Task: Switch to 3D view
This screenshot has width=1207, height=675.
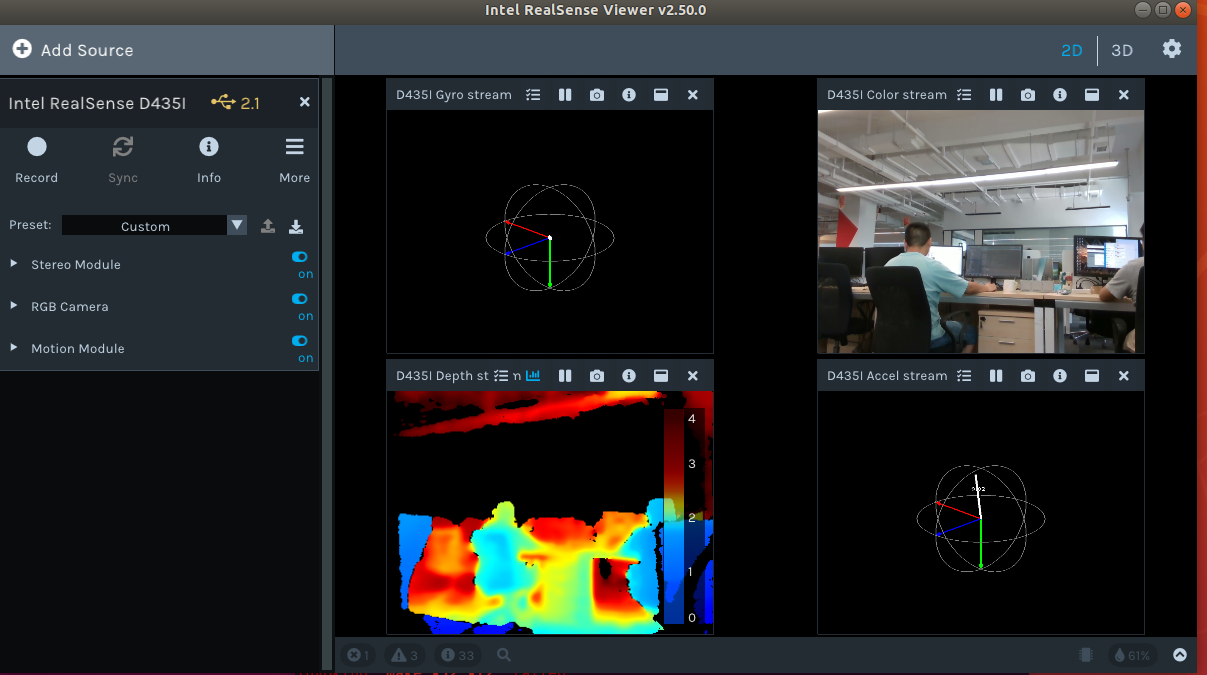Action: coord(1122,50)
